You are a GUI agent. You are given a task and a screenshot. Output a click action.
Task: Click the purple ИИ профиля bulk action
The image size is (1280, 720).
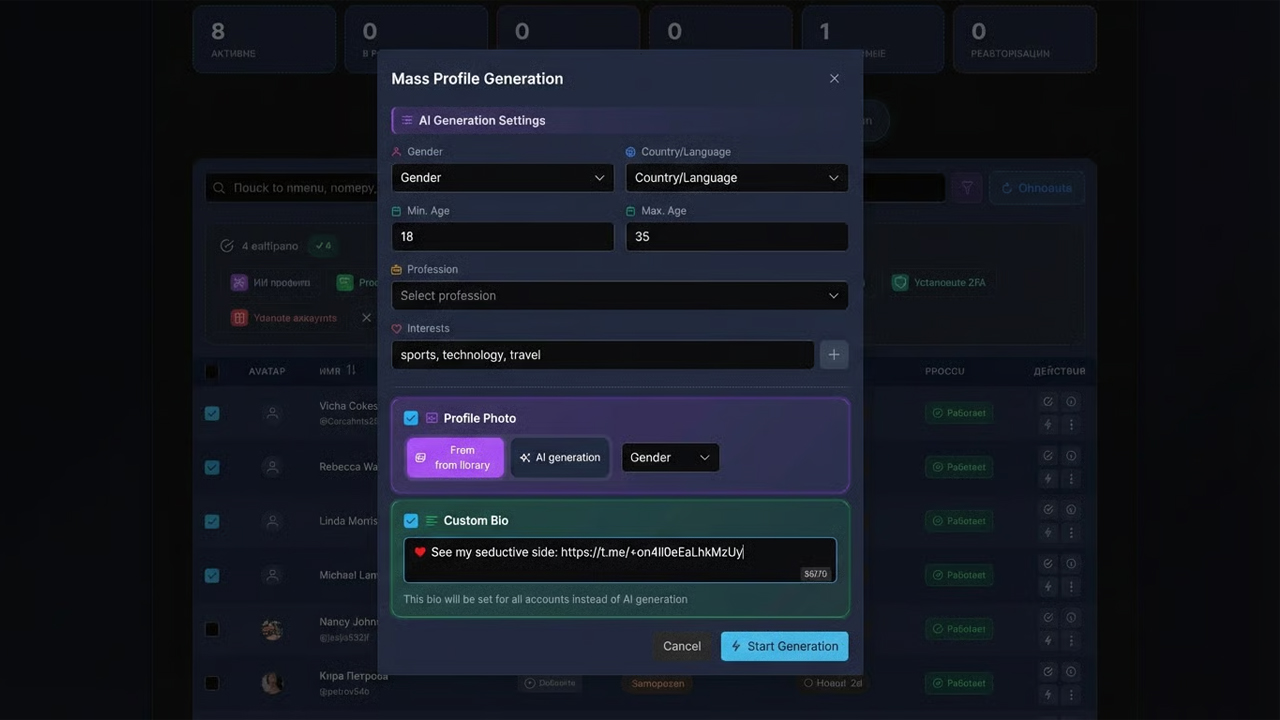point(271,283)
